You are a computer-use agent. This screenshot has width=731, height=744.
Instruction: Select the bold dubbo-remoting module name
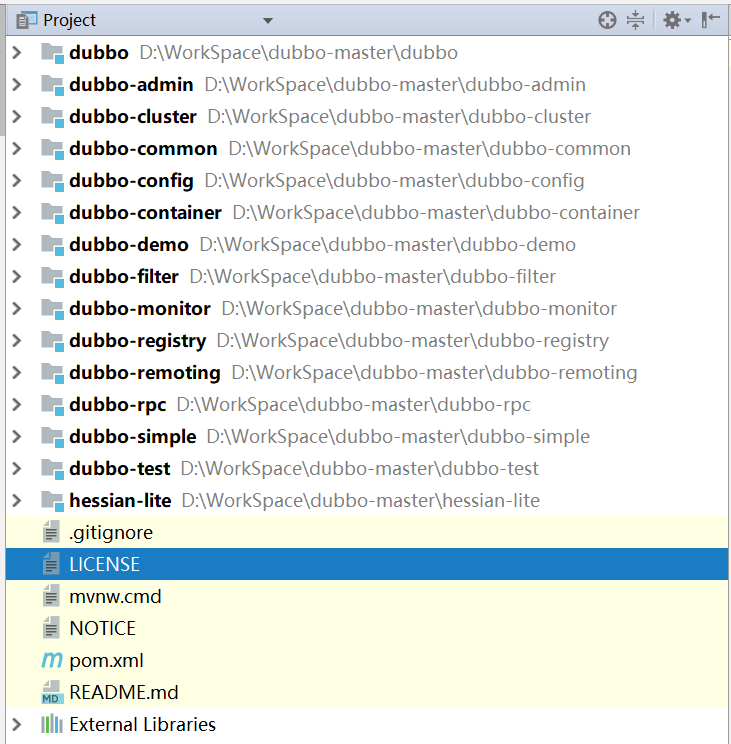(x=145, y=373)
